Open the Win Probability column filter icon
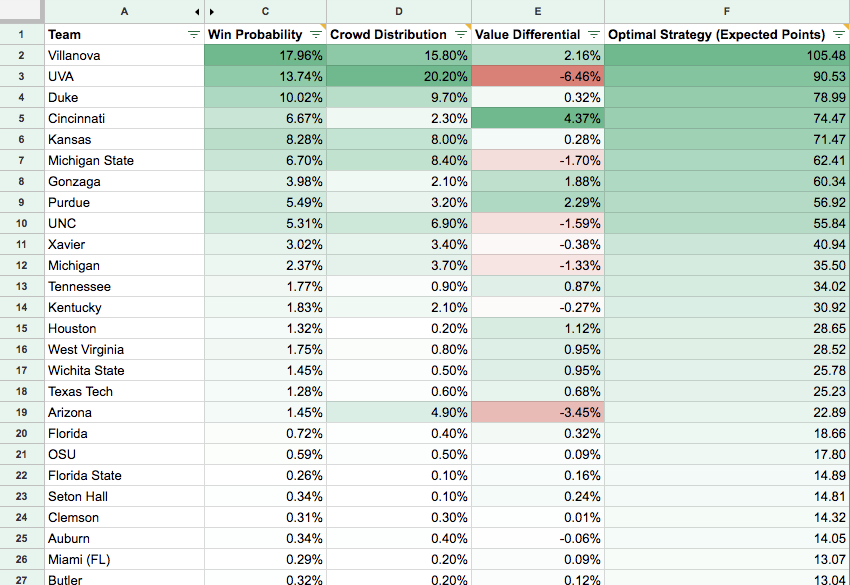Screen dimensions: 850x585 click(315, 35)
